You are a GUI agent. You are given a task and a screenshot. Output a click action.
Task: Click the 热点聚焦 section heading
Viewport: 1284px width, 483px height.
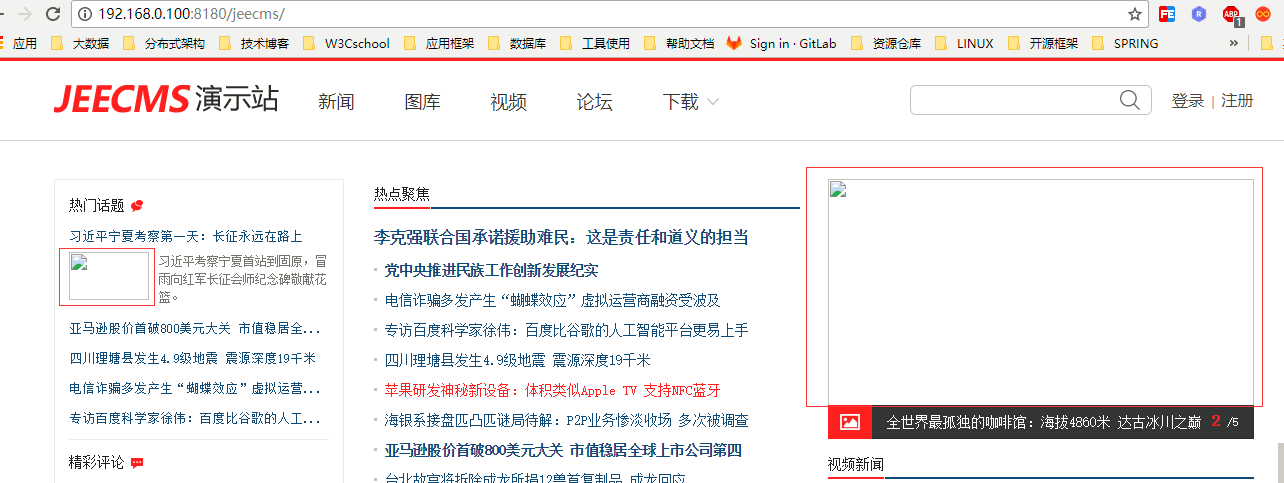pyautogui.click(x=402, y=194)
